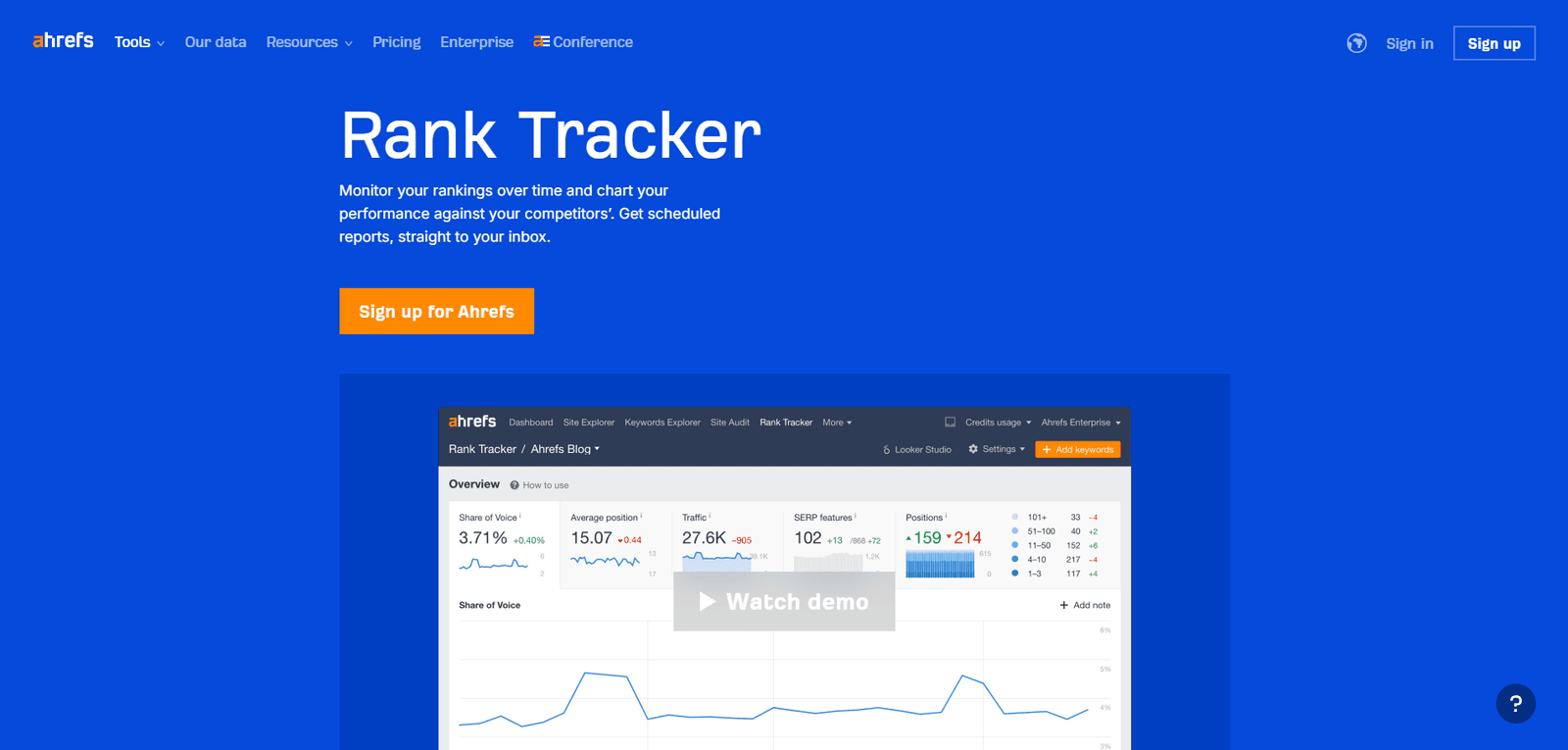Open the Conference link
The height and width of the screenshot is (750, 1568).
(x=583, y=42)
